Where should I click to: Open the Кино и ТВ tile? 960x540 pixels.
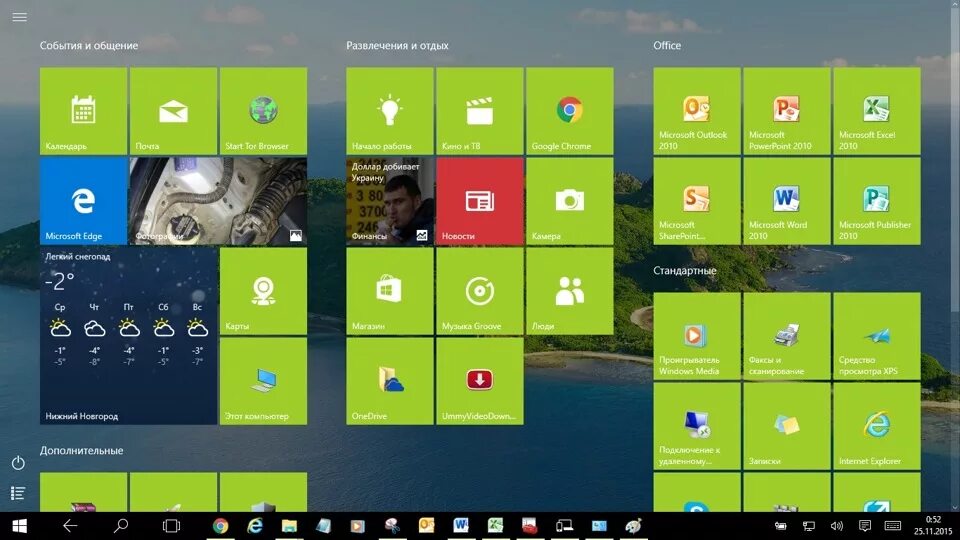[480, 111]
